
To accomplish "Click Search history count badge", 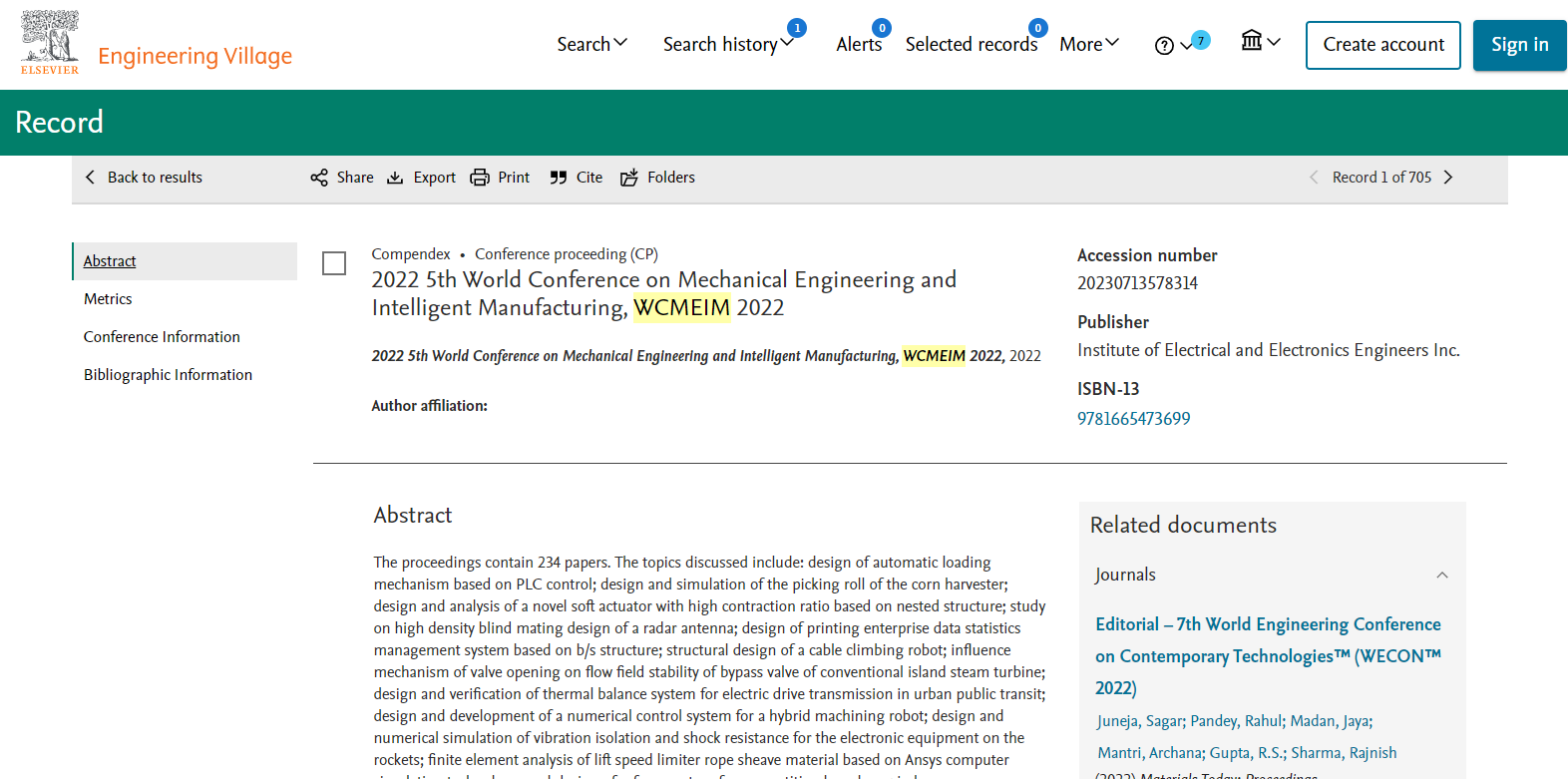I will point(797,28).
